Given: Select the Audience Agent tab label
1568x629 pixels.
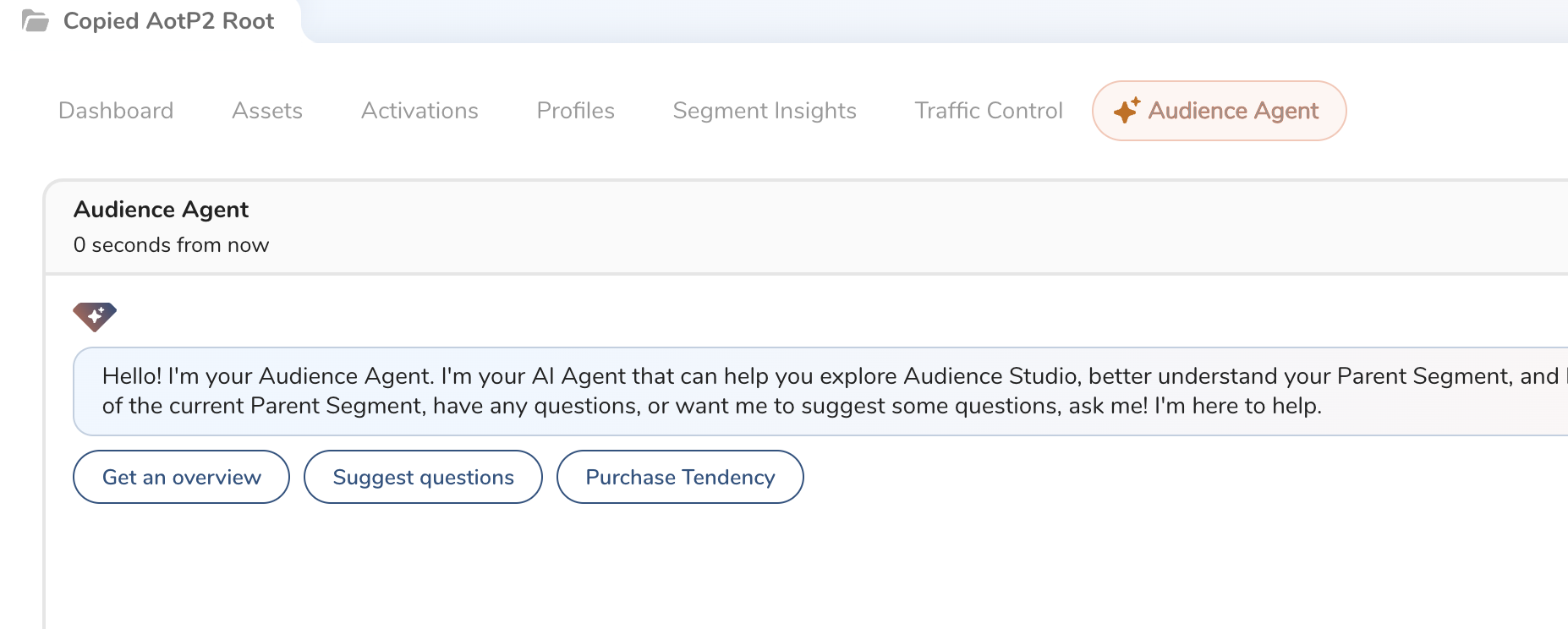Looking at the screenshot, I should point(1233,111).
